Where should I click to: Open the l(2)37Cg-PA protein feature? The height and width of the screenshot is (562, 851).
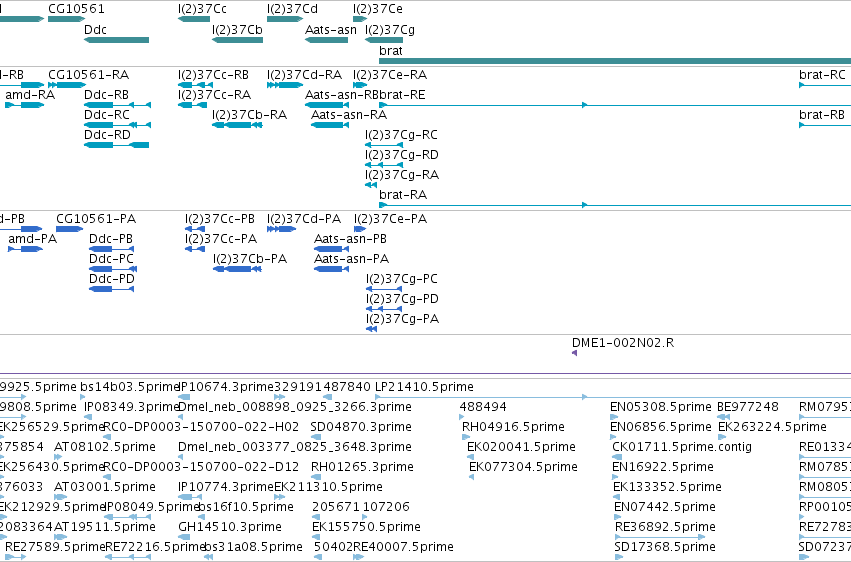point(371,329)
